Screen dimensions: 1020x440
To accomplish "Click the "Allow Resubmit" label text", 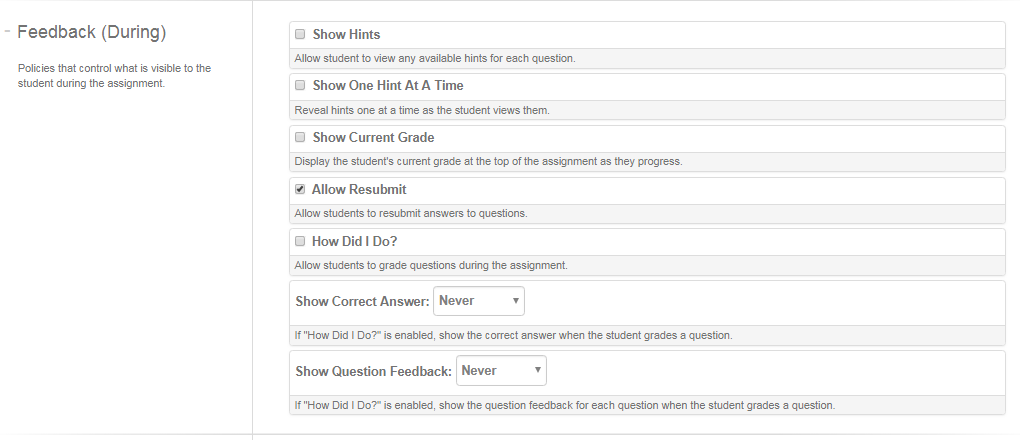I will [359, 189].
